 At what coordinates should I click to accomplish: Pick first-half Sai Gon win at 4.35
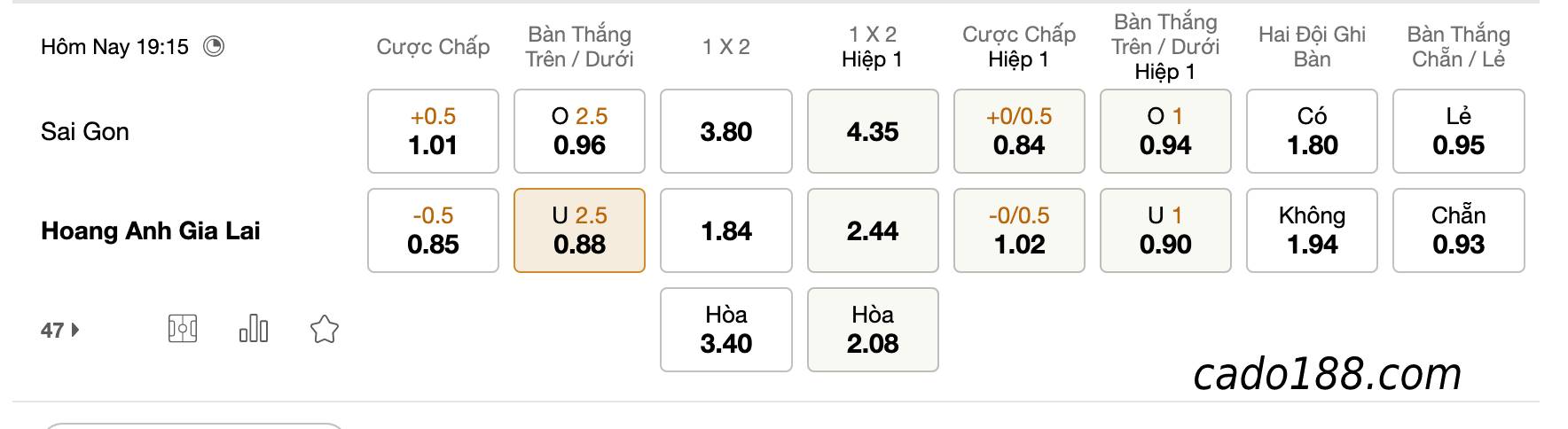[873, 131]
